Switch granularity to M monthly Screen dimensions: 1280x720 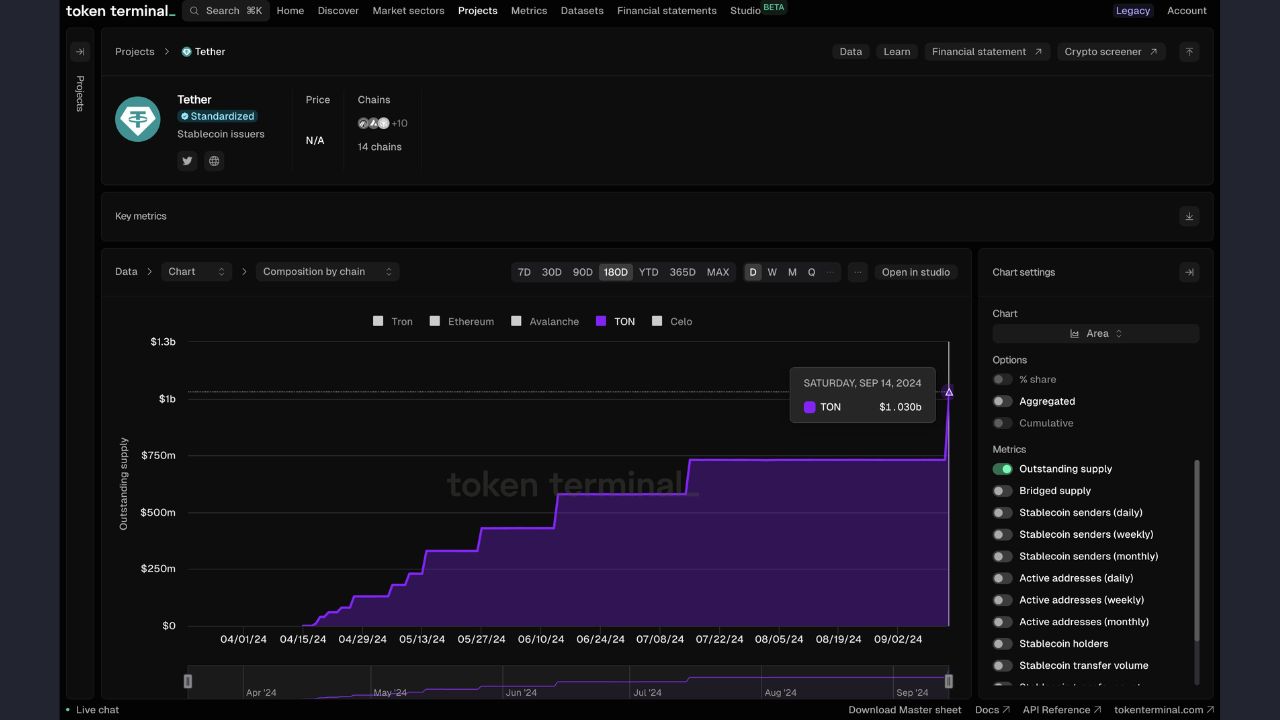click(x=792, y=272)
